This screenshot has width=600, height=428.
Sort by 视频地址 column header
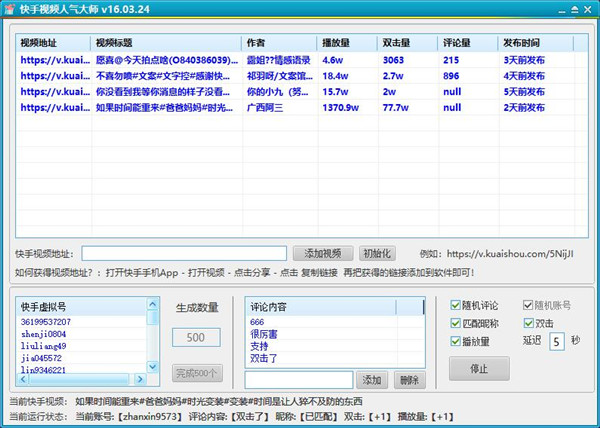click(x=53, y=43)
